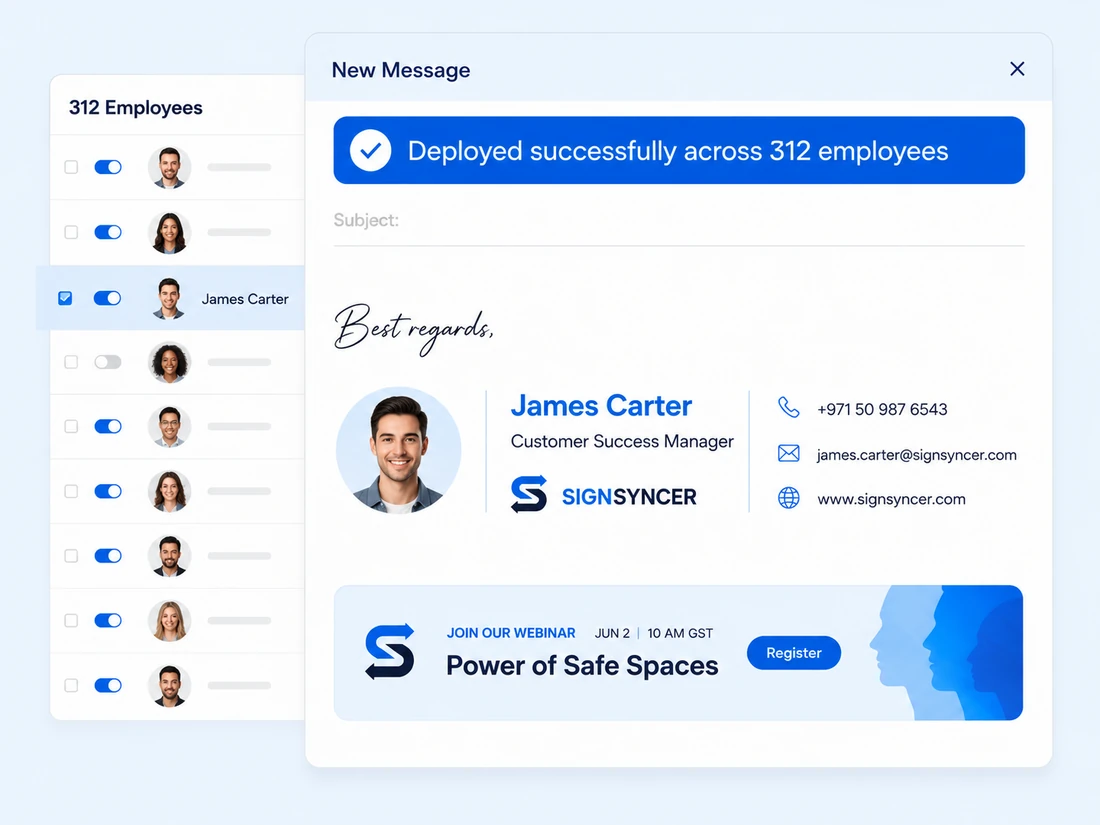The width and height of the screenshot is (1100, 825).
Task: Click into the Subject field
Action: coord(678,220)
